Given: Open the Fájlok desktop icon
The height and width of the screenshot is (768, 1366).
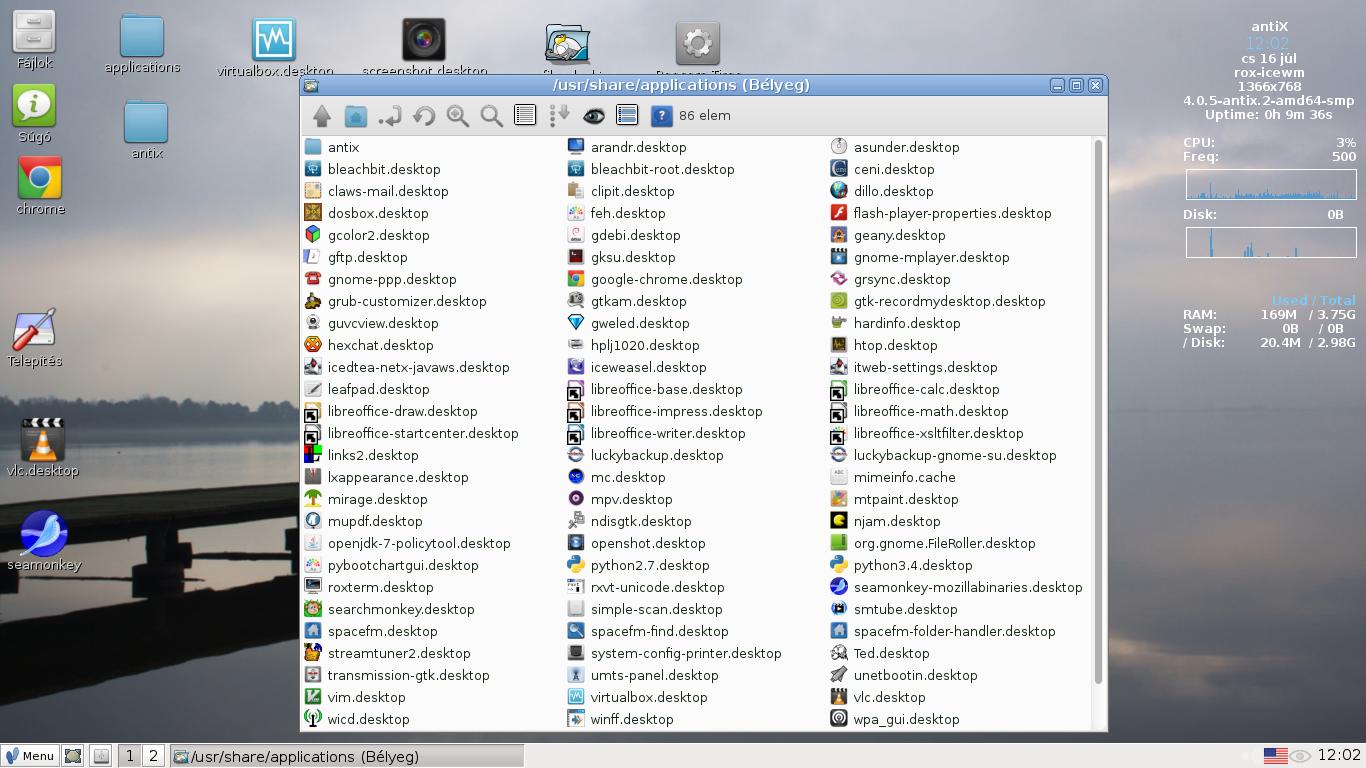Looking at the screenshot, I should (34, 40).
